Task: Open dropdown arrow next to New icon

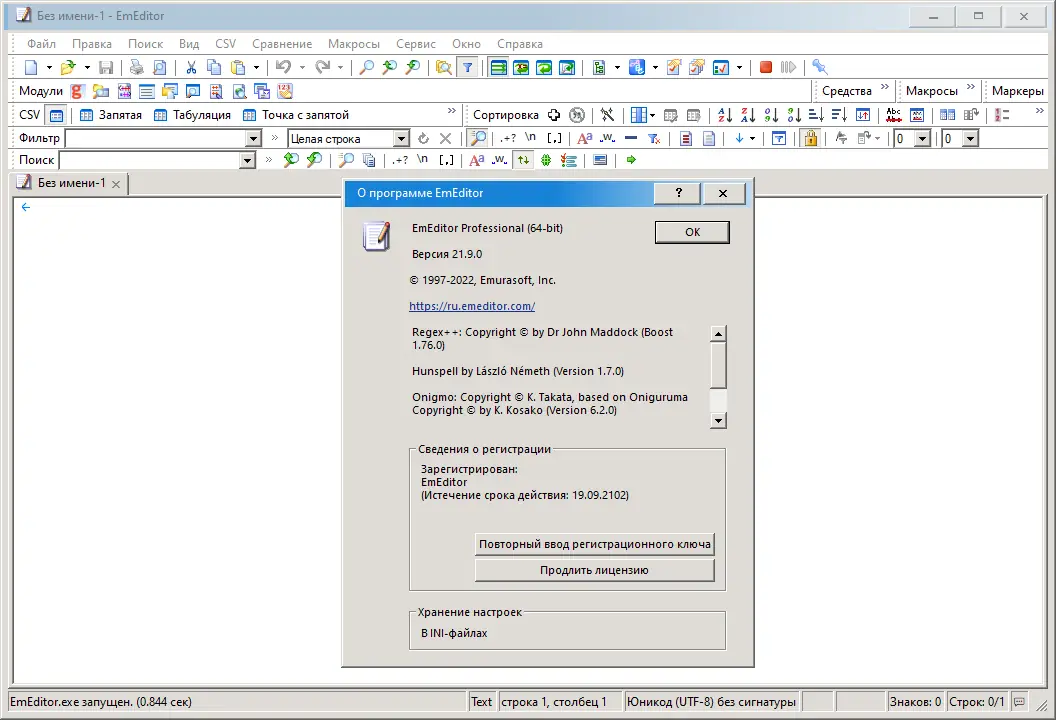Action: click(x=48, y=67)
